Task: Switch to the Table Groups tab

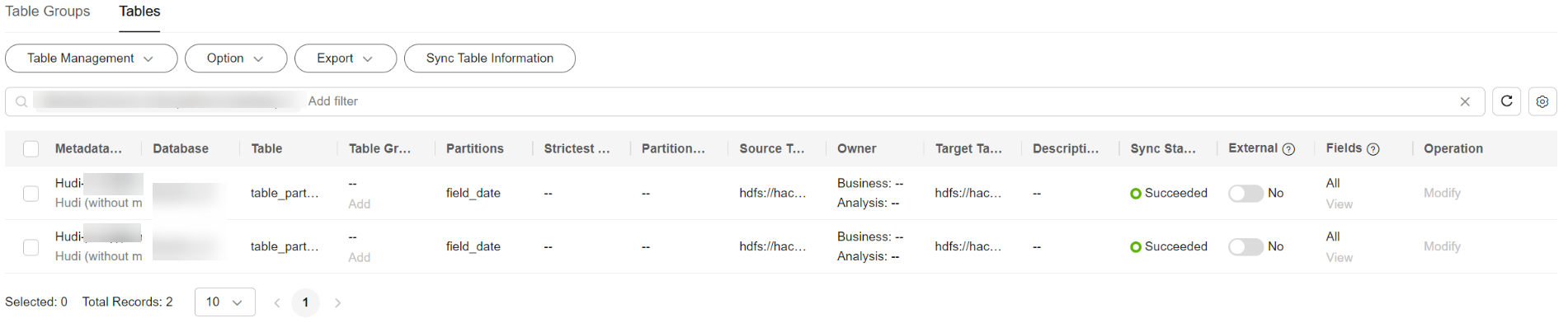Action: pyautogui.click(x=48, y=12)
